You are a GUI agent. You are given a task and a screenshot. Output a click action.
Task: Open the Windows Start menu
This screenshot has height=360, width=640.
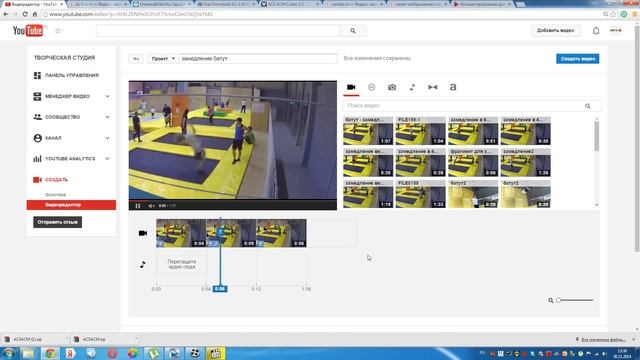[x=9, y=353]
